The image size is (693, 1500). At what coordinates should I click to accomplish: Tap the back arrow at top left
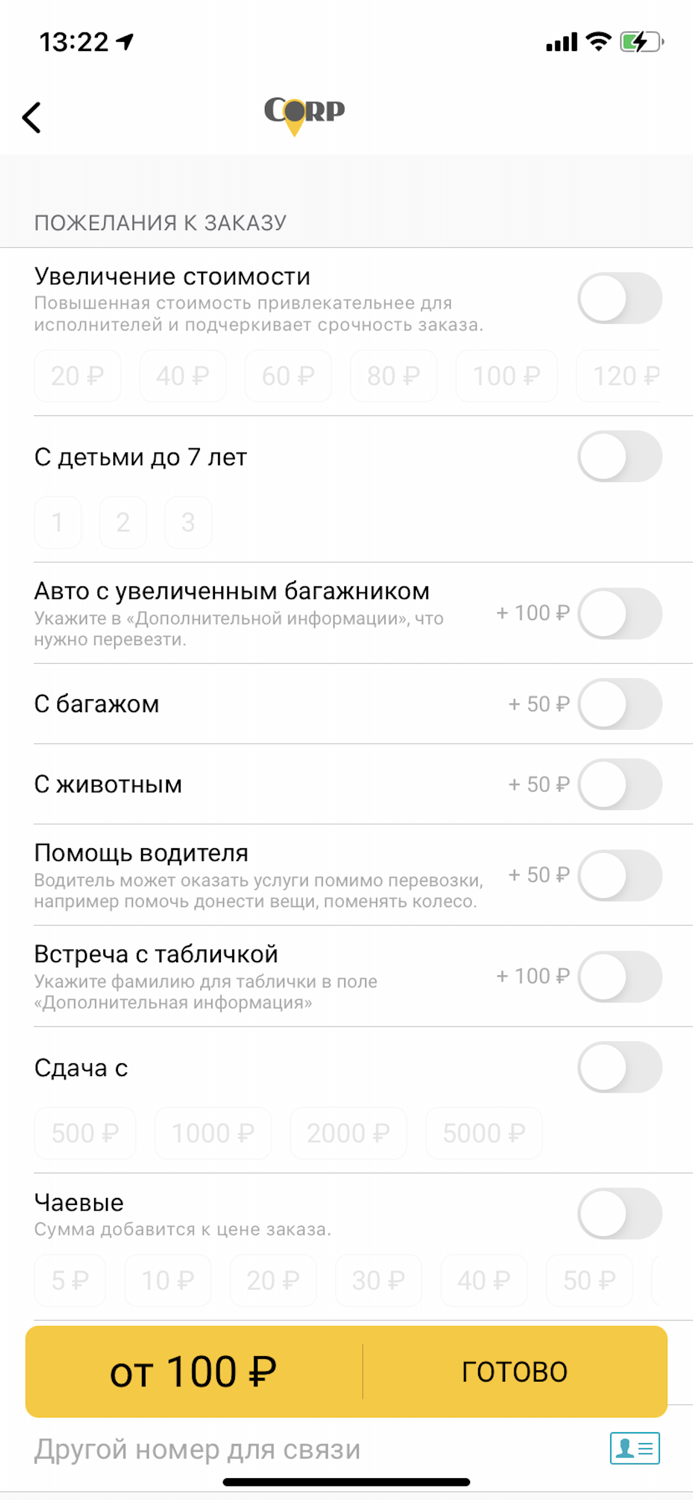(32, 117)
